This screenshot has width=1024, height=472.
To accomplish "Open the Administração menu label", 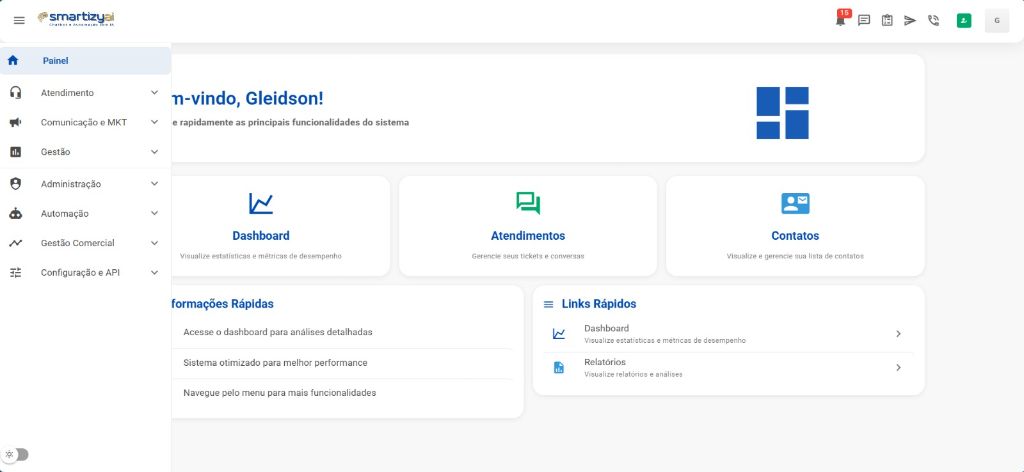I will 71,184.
